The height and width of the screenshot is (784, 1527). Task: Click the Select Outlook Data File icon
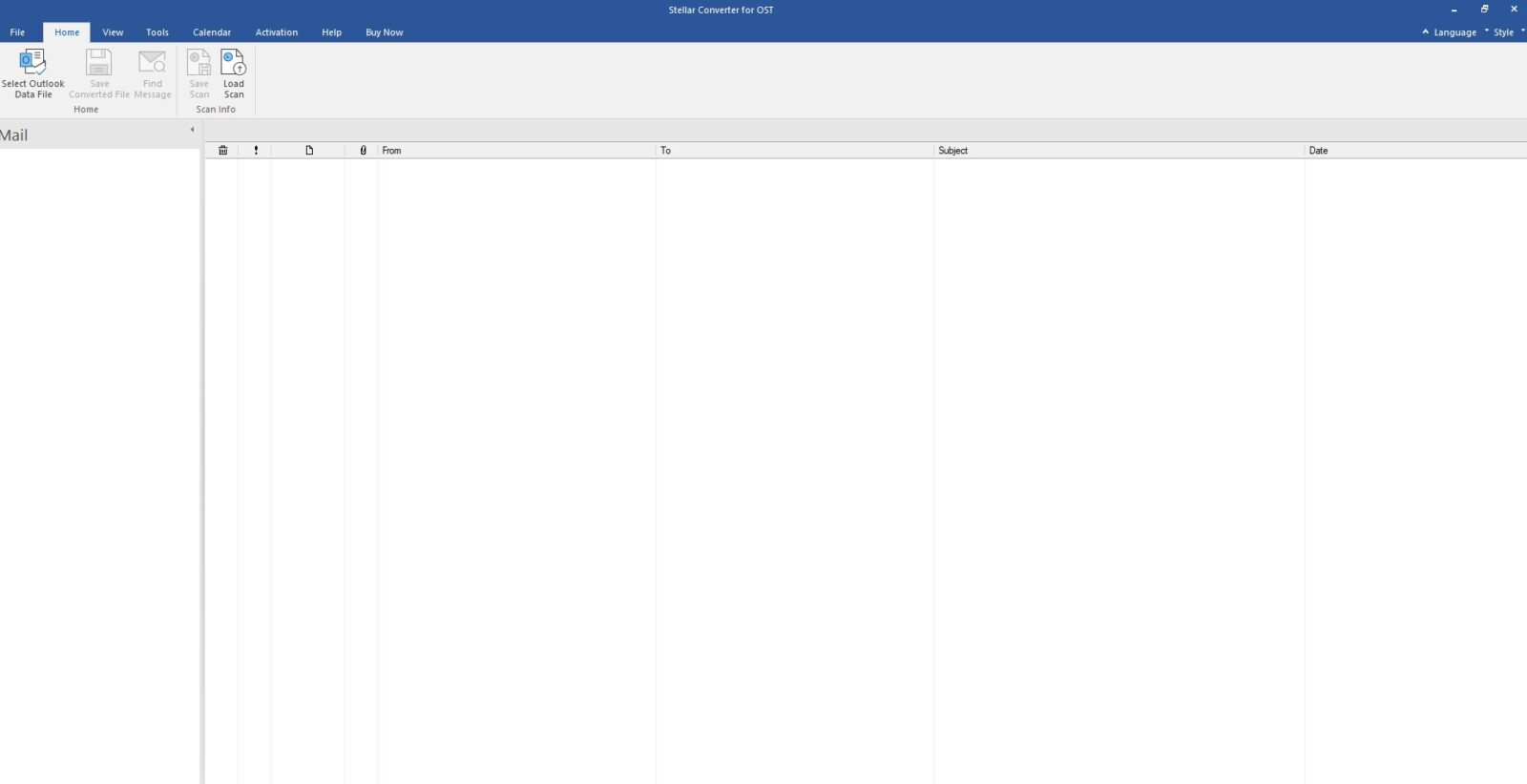point(33,63)
